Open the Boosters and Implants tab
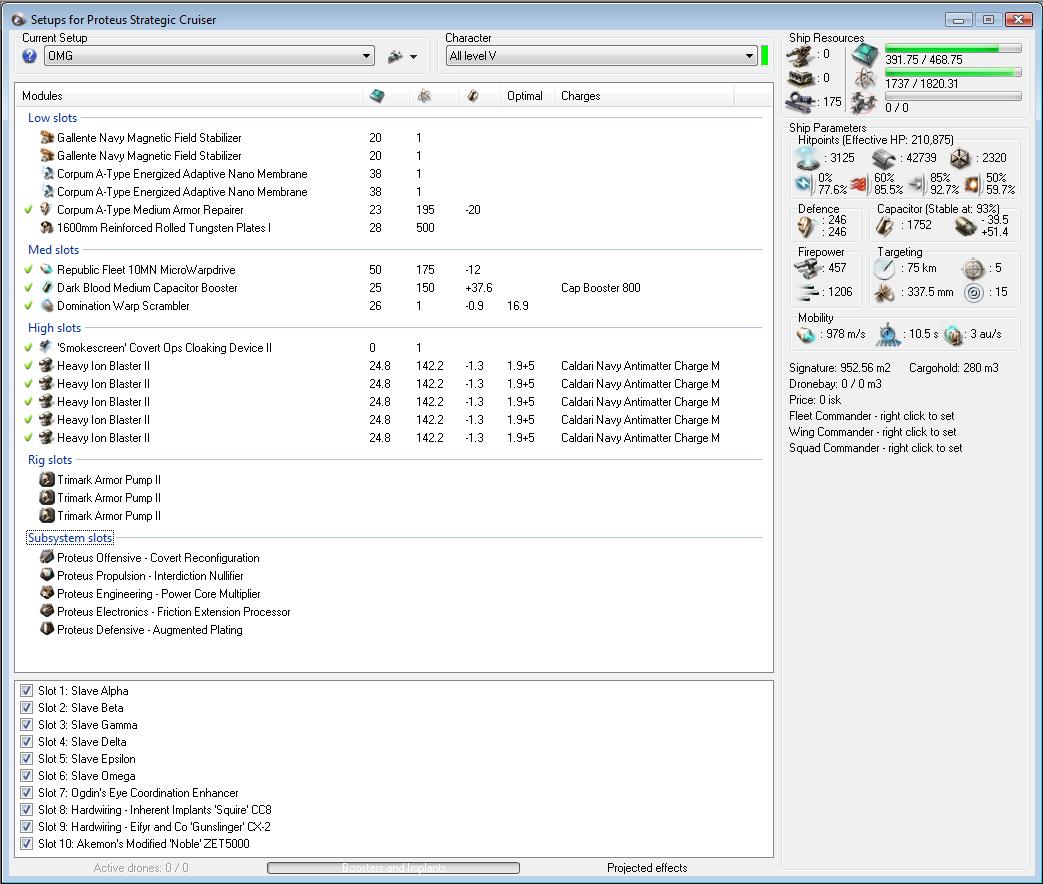The width and height of the screenshot is (1043, 884). click(x=393, y=868)
